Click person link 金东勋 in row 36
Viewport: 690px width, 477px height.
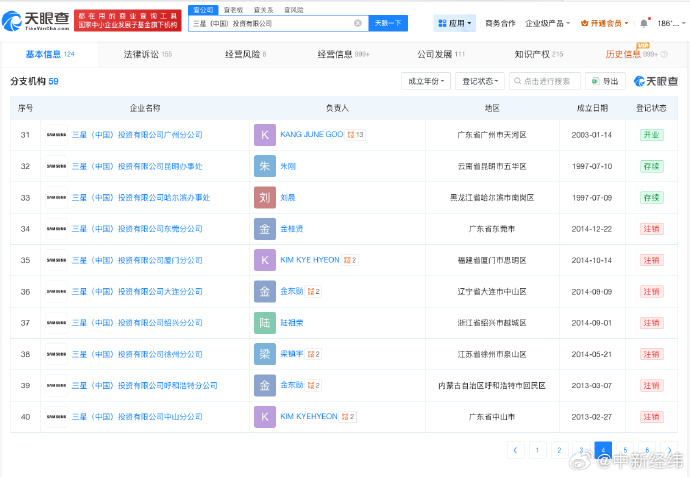[x=292, y=291]
